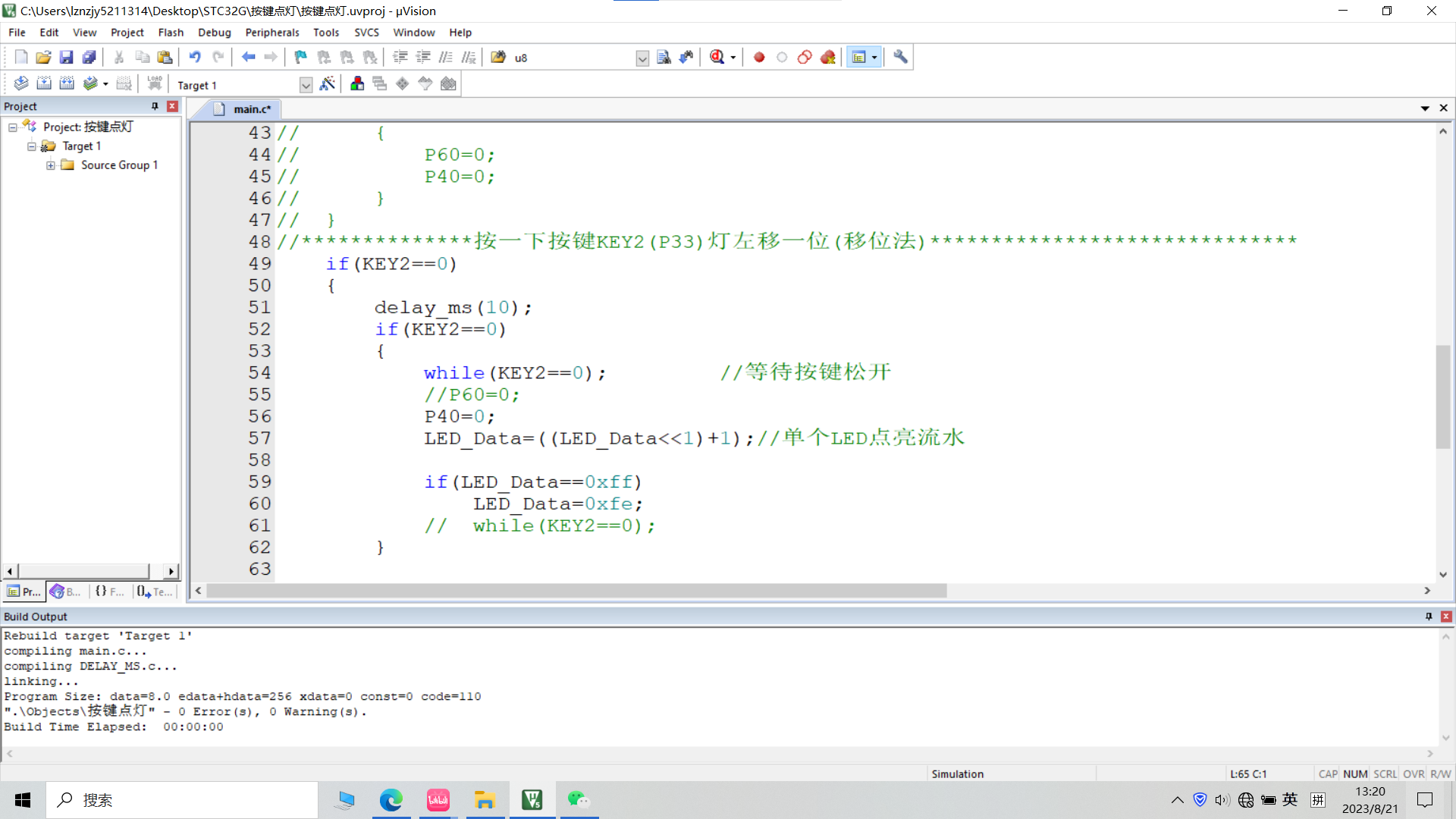Switch to the Templates panel tab
Screen dimensions: 1456x819
(x=155, y=591)
